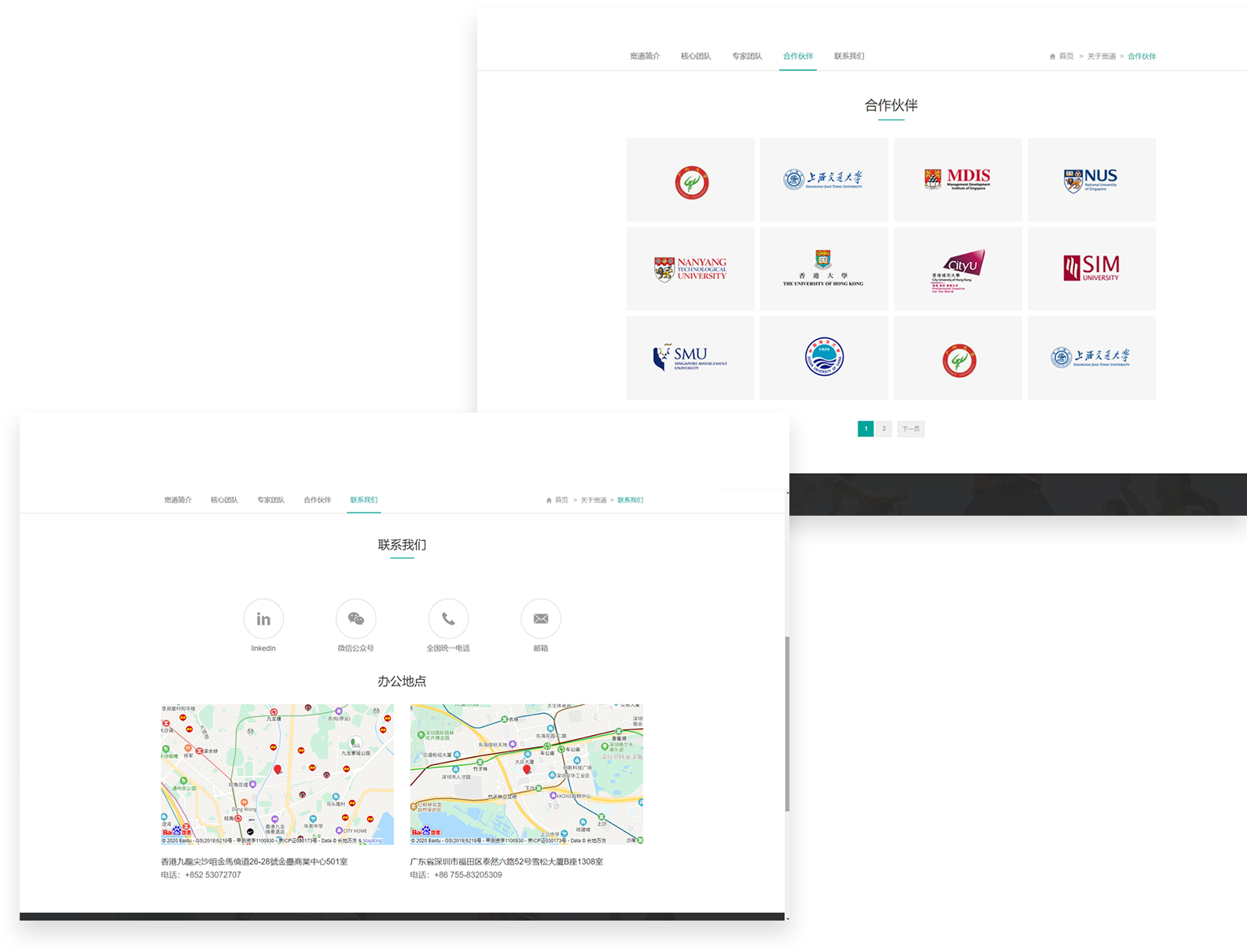
Task: Click the contact page vertical scrollbar
Action: [787, 723]
